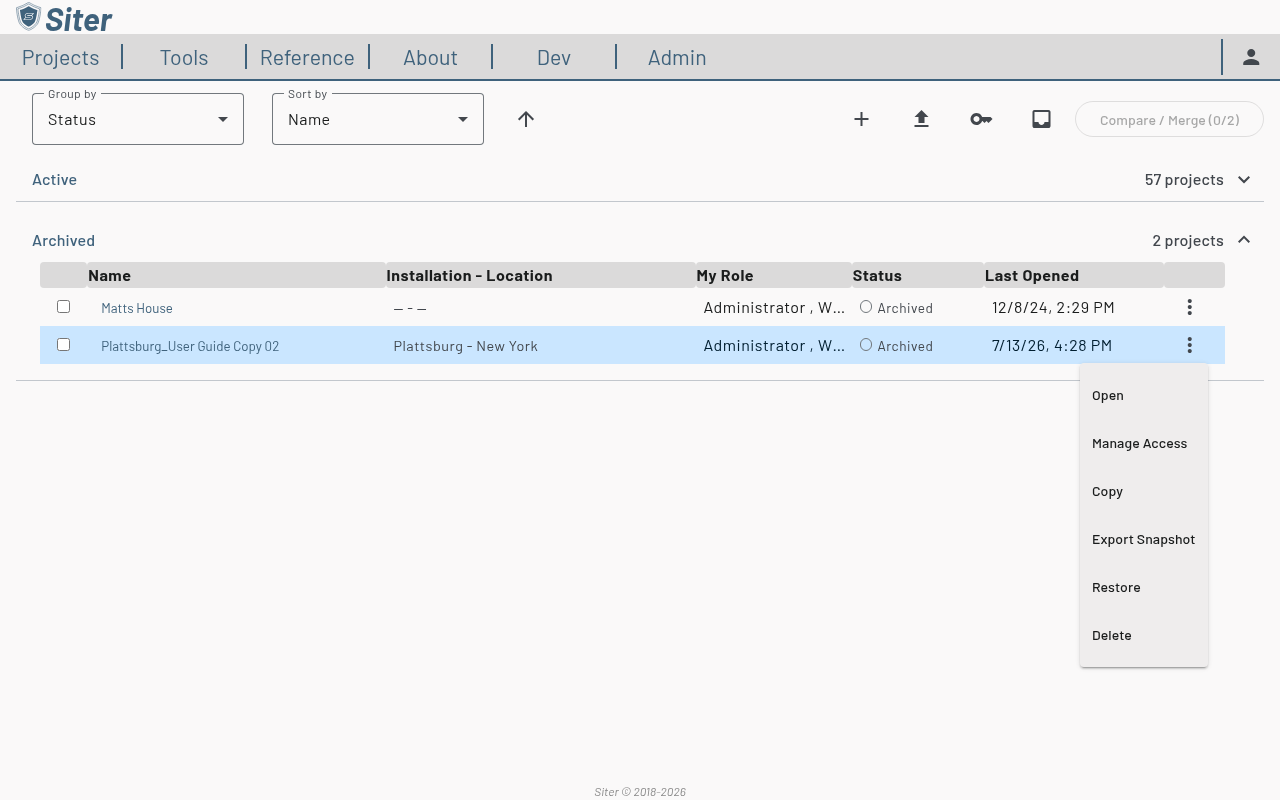Click the 57 projects count

click(x=1184, y=179)
